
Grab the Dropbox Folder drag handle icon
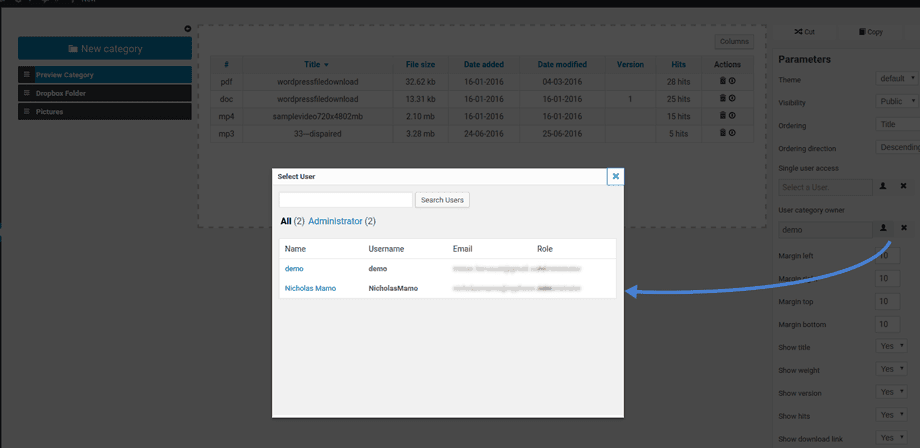pos(27,93)
